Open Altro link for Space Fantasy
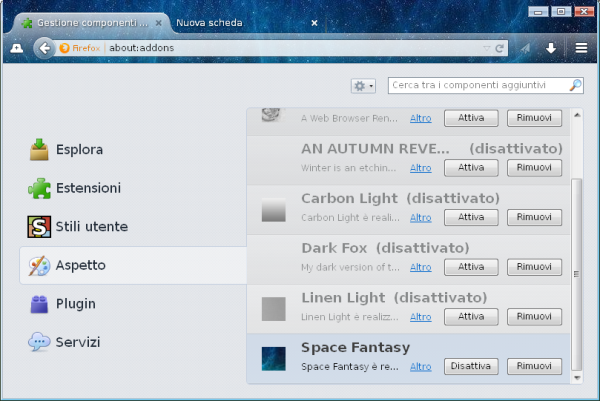 click(421, 367)
